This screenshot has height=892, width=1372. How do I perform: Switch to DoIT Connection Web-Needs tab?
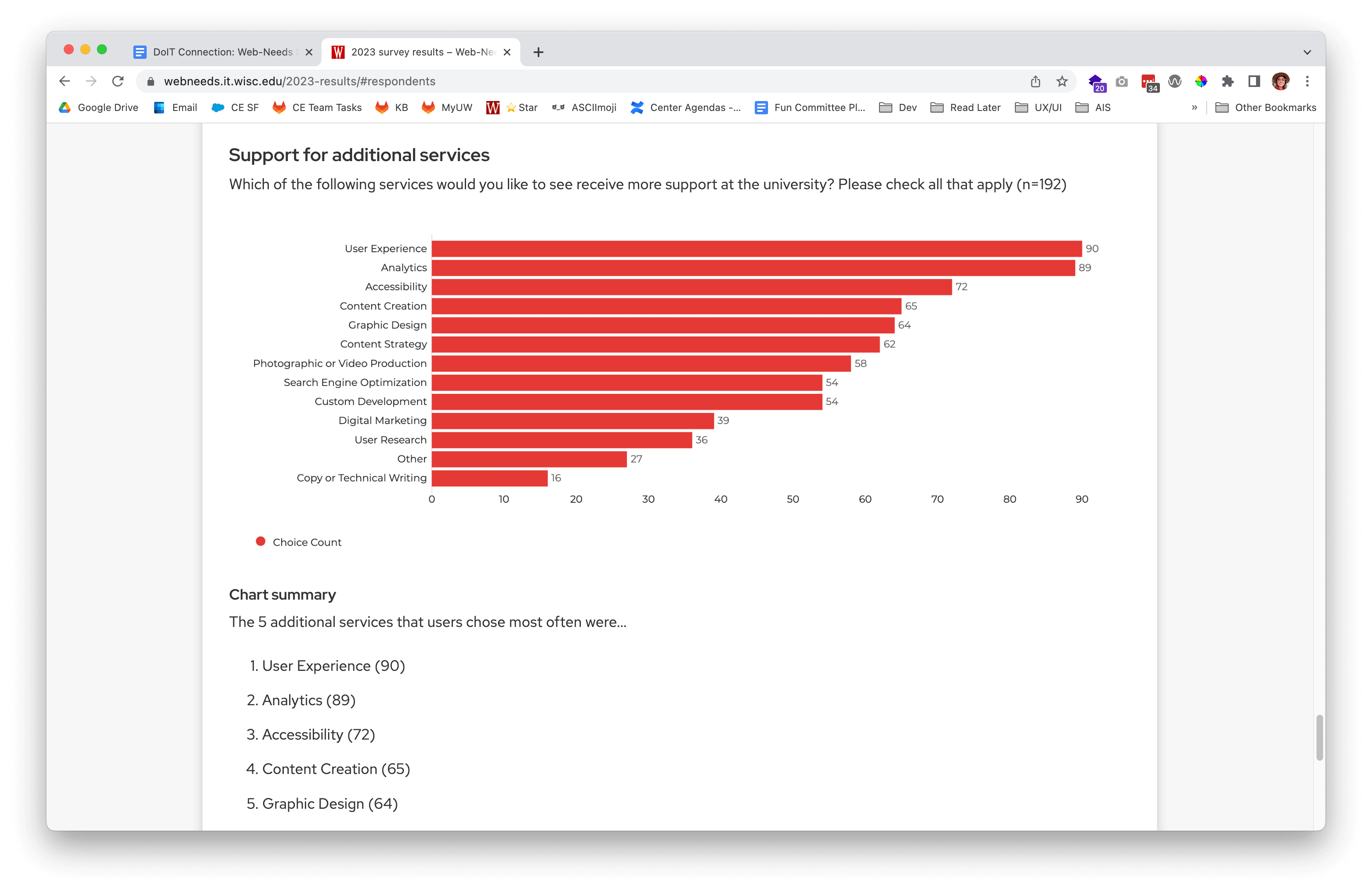222,52
